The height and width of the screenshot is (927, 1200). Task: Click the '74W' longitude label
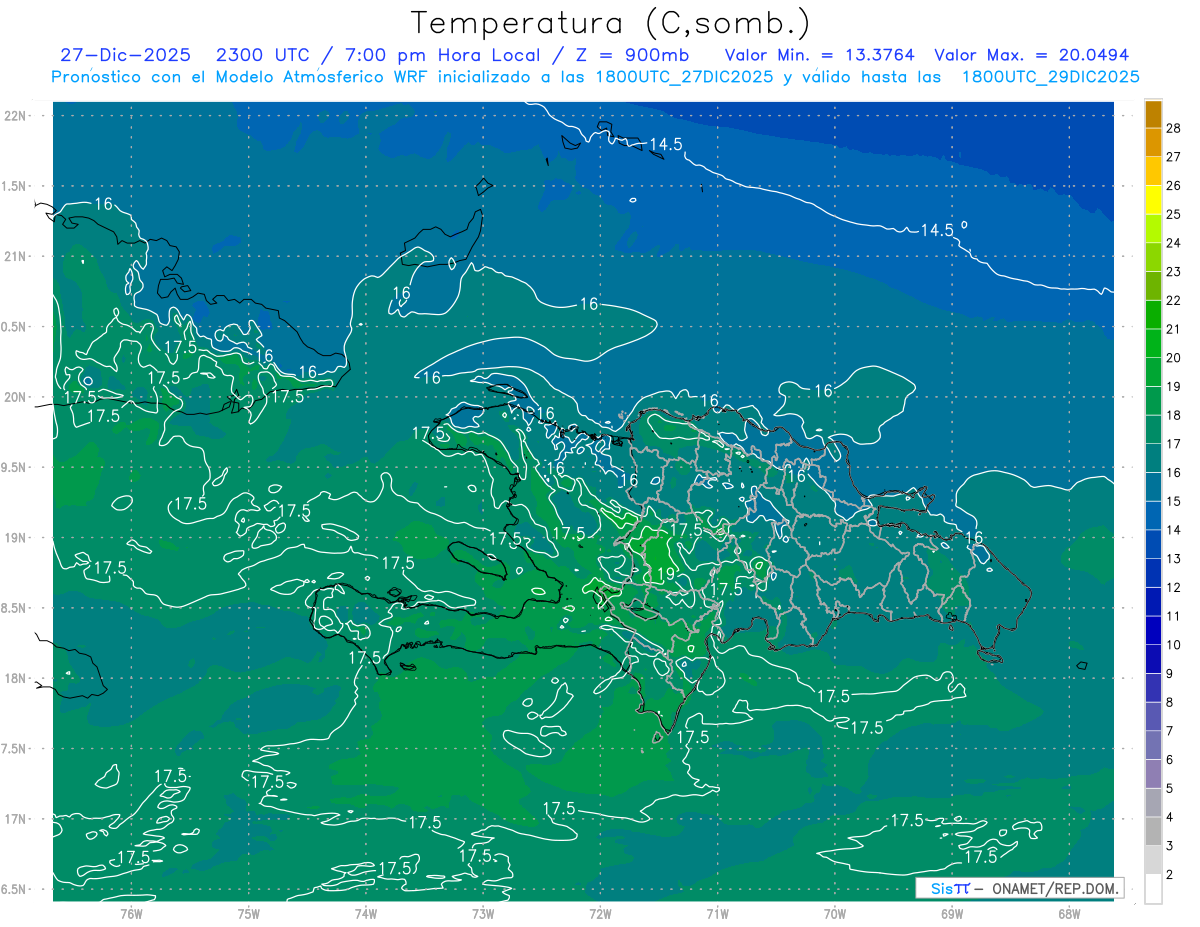click(365, 913)
